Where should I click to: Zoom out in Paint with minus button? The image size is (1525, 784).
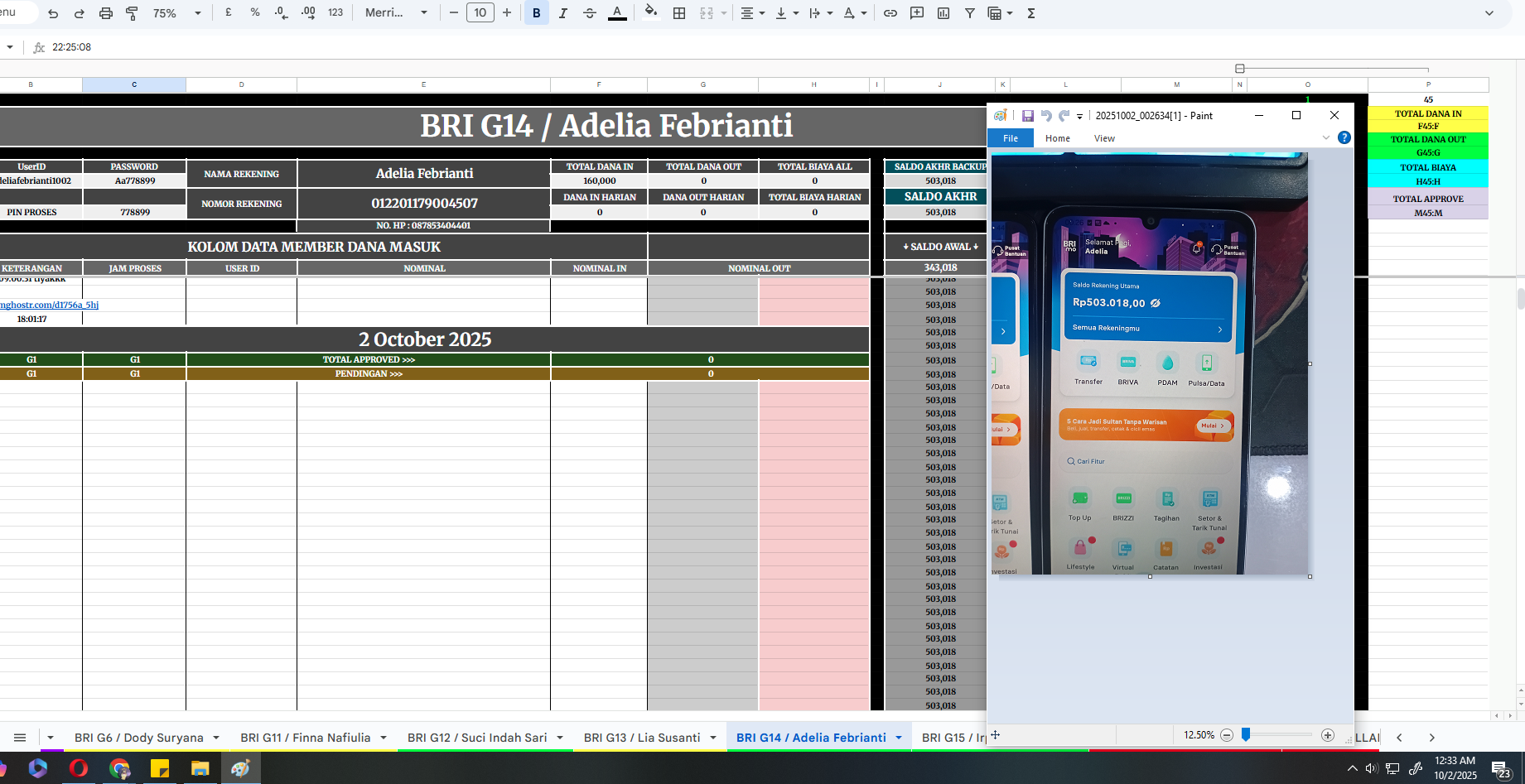1227,735
